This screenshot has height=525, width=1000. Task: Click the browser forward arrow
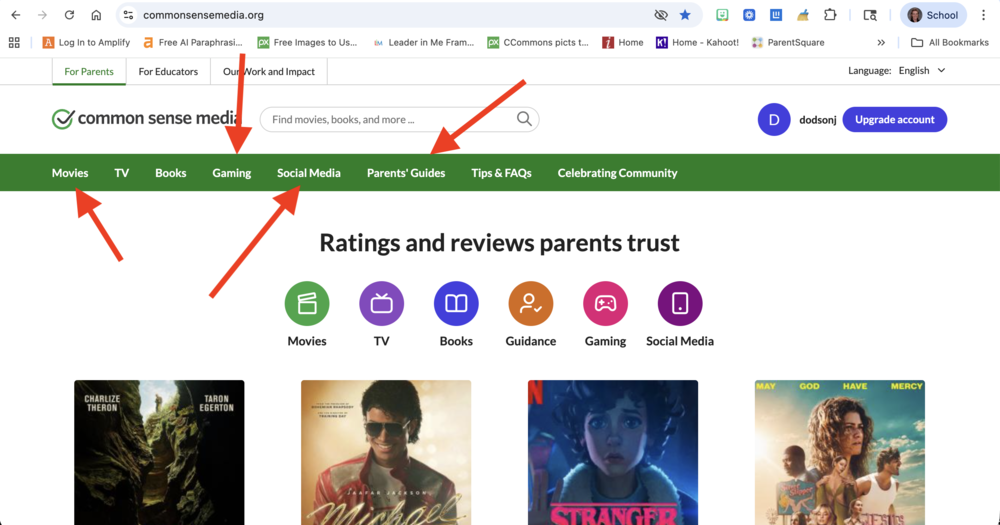coord(42,15)
